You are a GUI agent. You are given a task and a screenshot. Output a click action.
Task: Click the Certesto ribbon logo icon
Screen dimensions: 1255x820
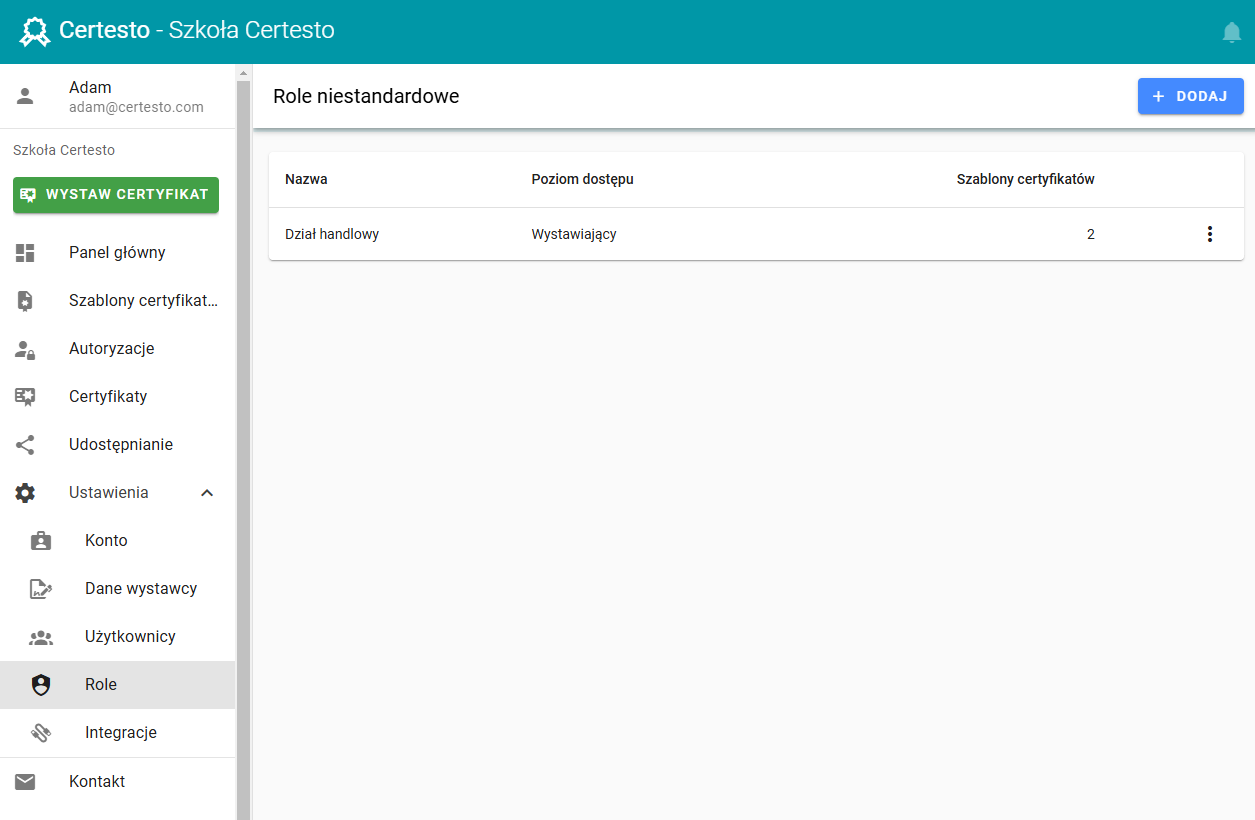35,32
